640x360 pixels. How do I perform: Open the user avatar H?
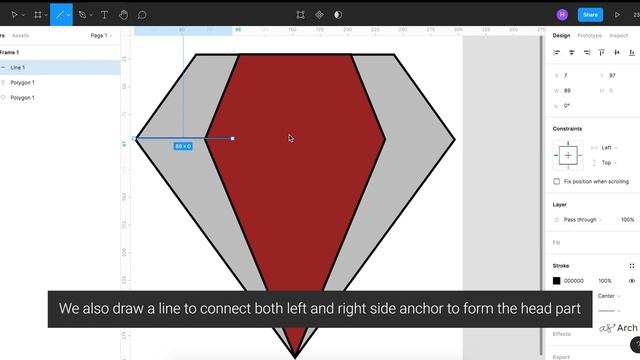562,15
